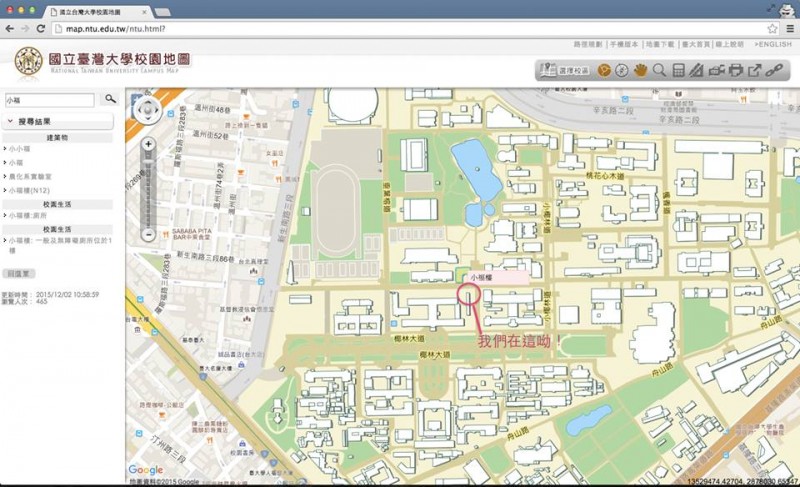Click the 建築物 category header

point(57,138)
